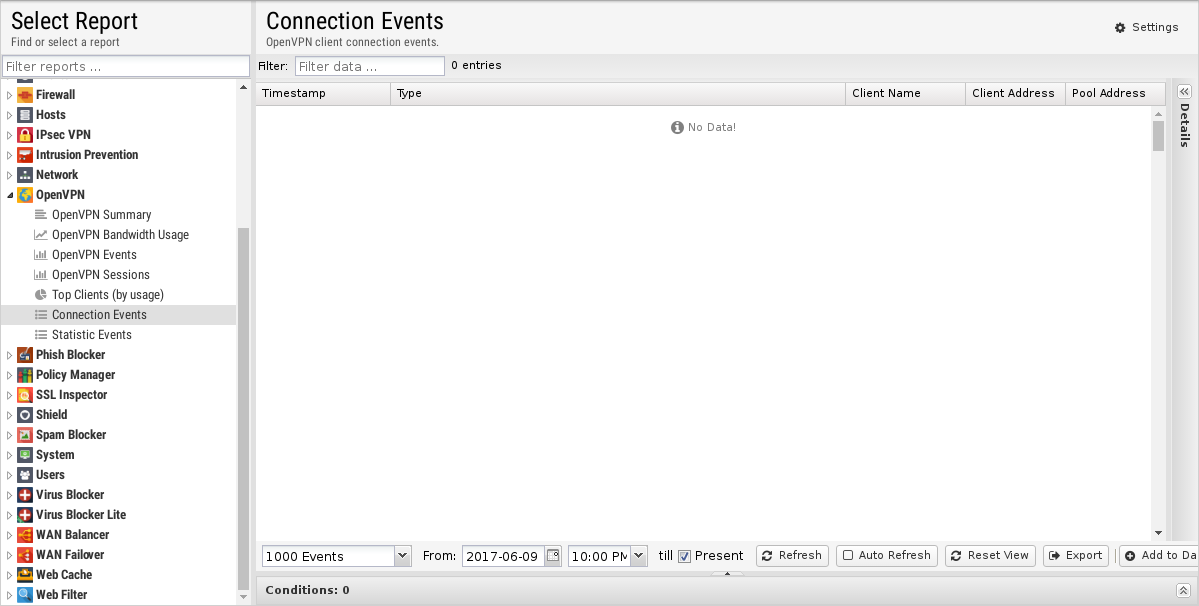Click the Phish Blocker icon
Image resolution: width=1199 pixels, height=606 pixels.
24,355
